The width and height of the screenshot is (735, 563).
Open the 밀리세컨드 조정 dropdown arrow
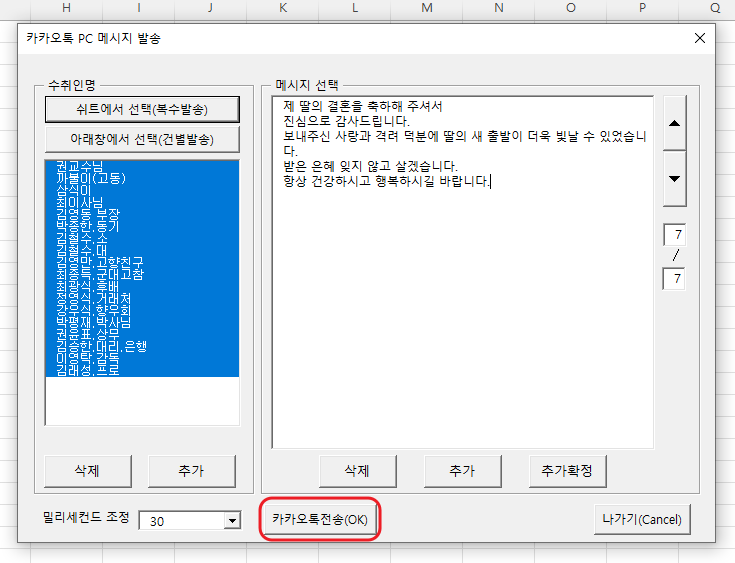pos(232,521)
